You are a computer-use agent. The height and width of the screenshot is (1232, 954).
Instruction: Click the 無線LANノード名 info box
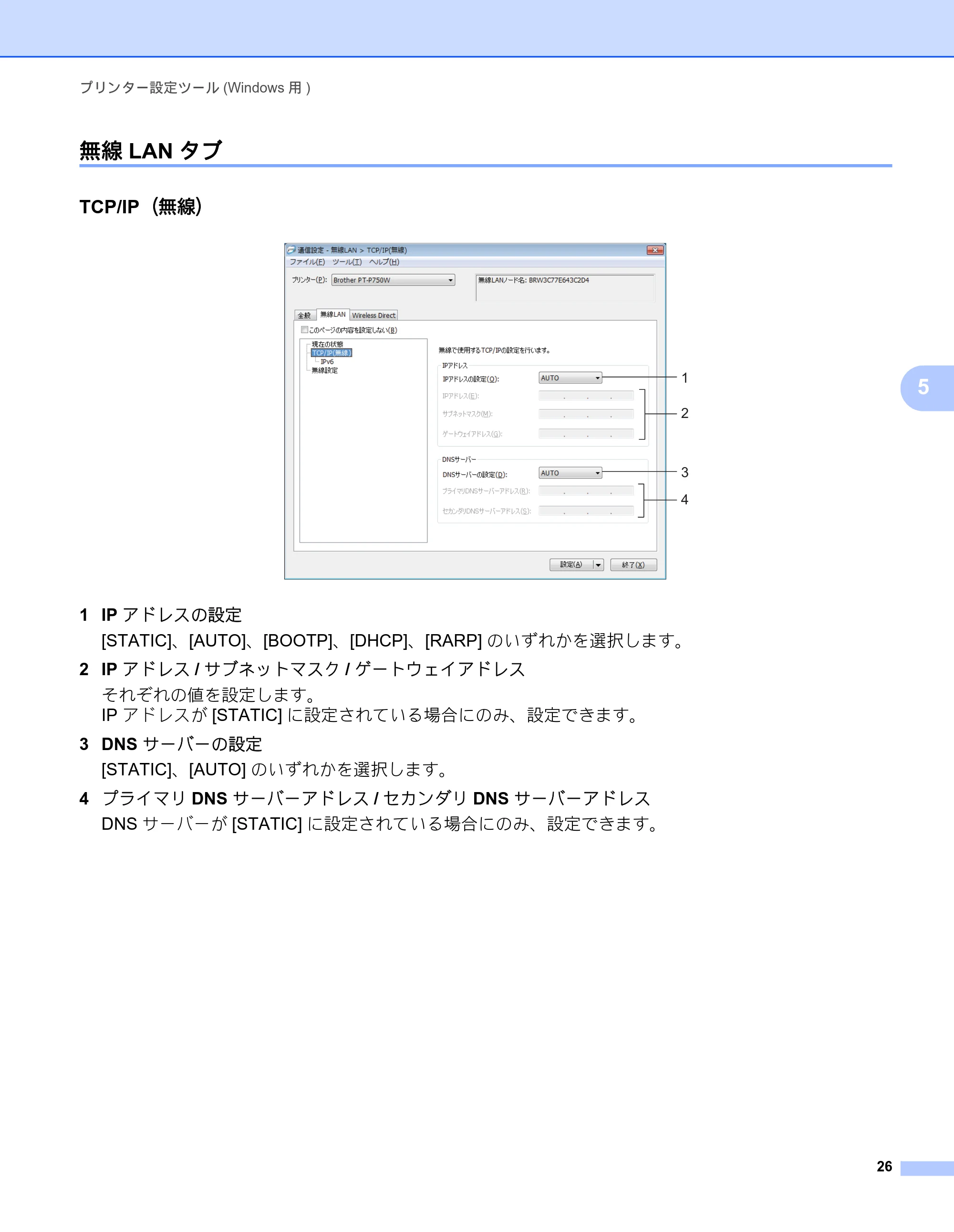tap(565, 288)
